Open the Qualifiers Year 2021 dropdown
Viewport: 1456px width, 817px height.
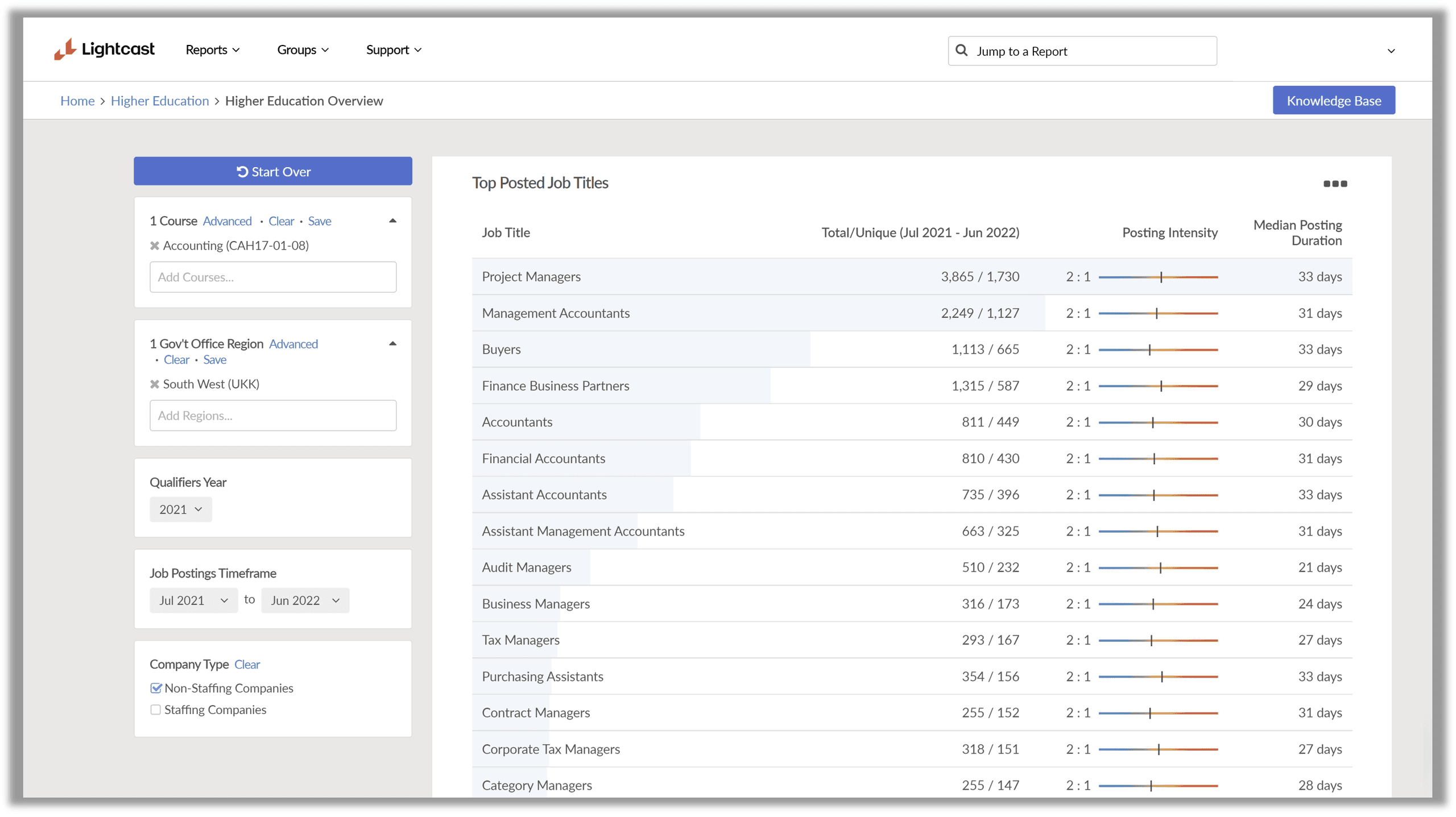coord(180,509)
